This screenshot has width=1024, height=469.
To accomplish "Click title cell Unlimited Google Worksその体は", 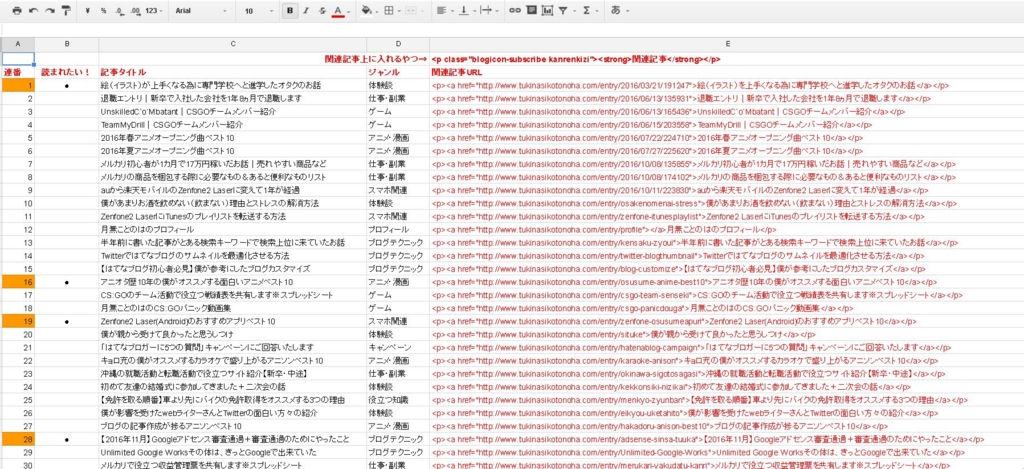I will pyautogui.click(x=232, y=452).
